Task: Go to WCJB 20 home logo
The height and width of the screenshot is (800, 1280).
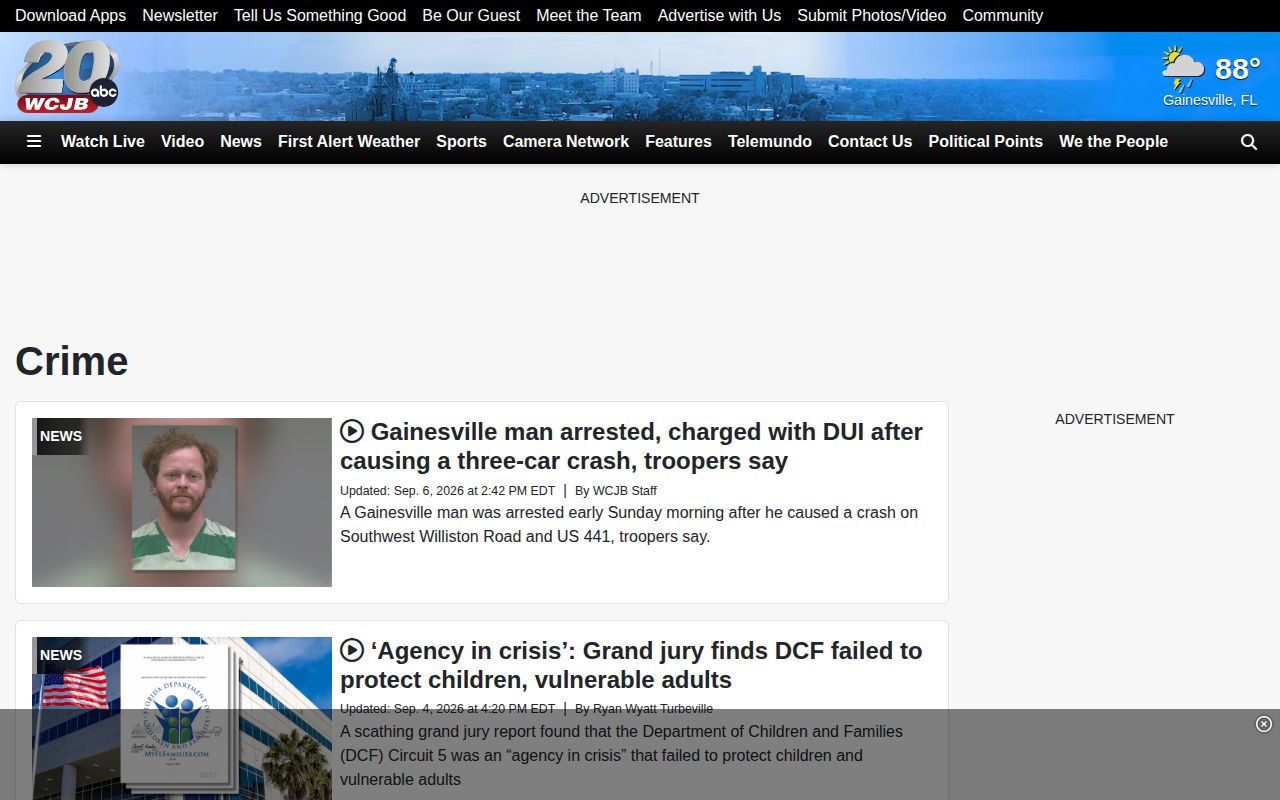Action: point(67,77)
